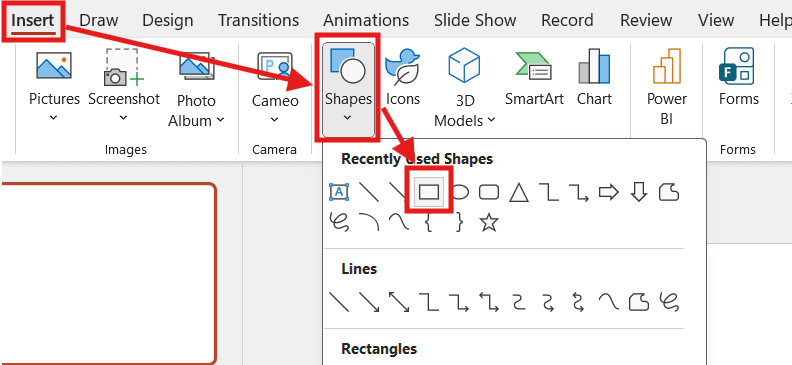The width and height of the screenshot is (792, 365).
Task: Pick the plain Curved Connector in Lines
Action: click(x=519, y=302)
